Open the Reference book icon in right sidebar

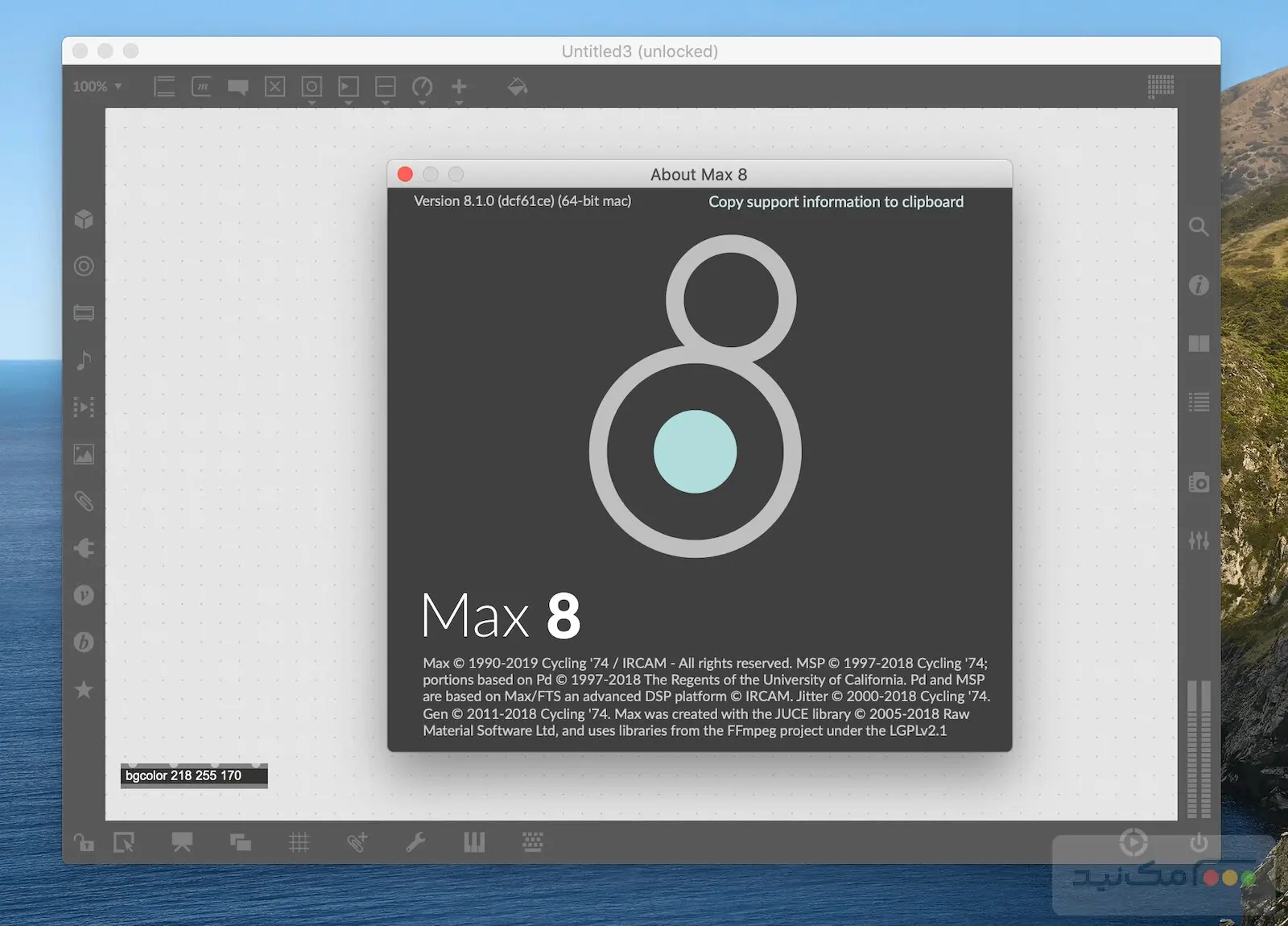pyautogui.click(x=1199, y=344)
